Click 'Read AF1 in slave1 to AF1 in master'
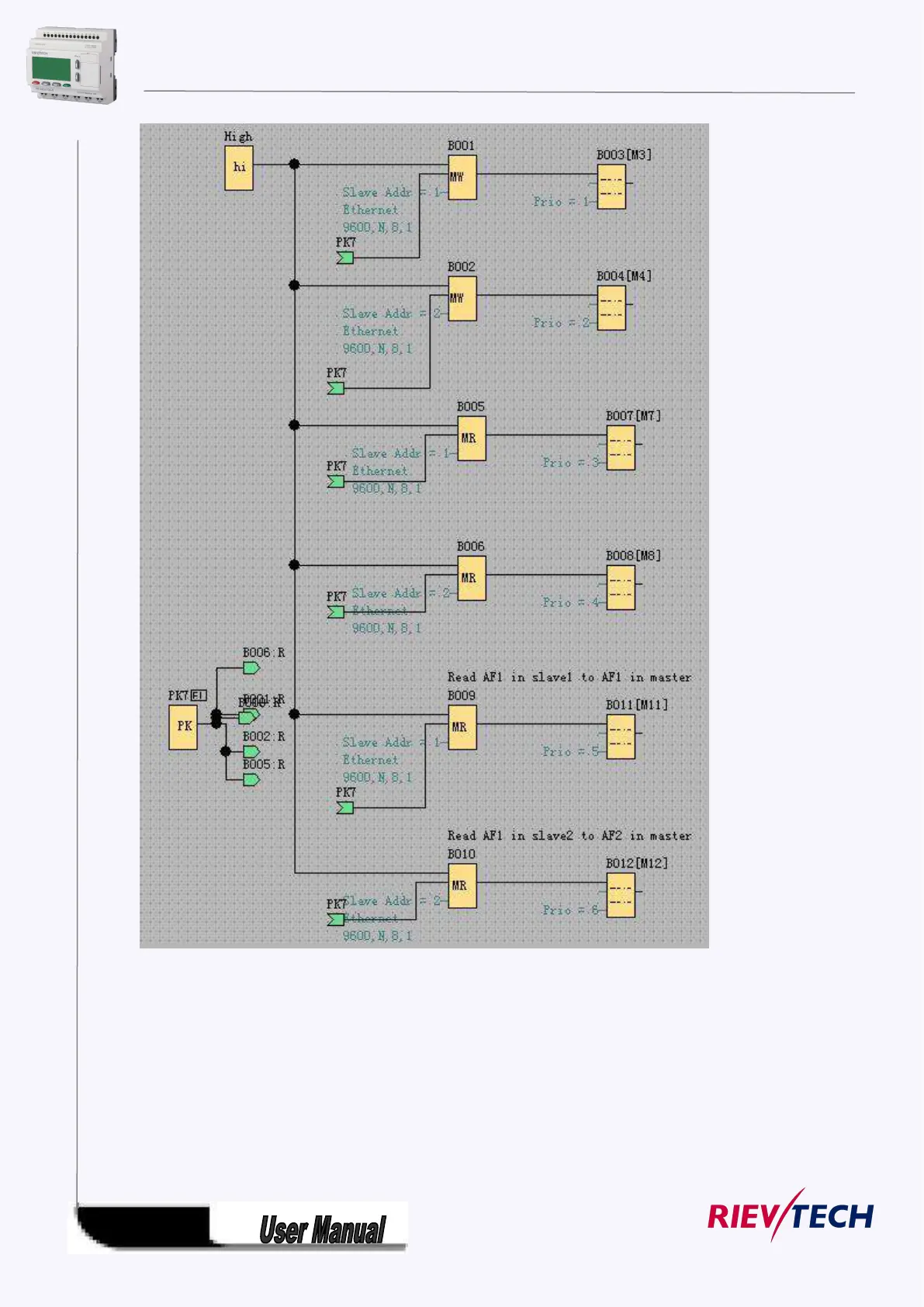This screenshot has height=1307, width=924. tap(569, 678)
